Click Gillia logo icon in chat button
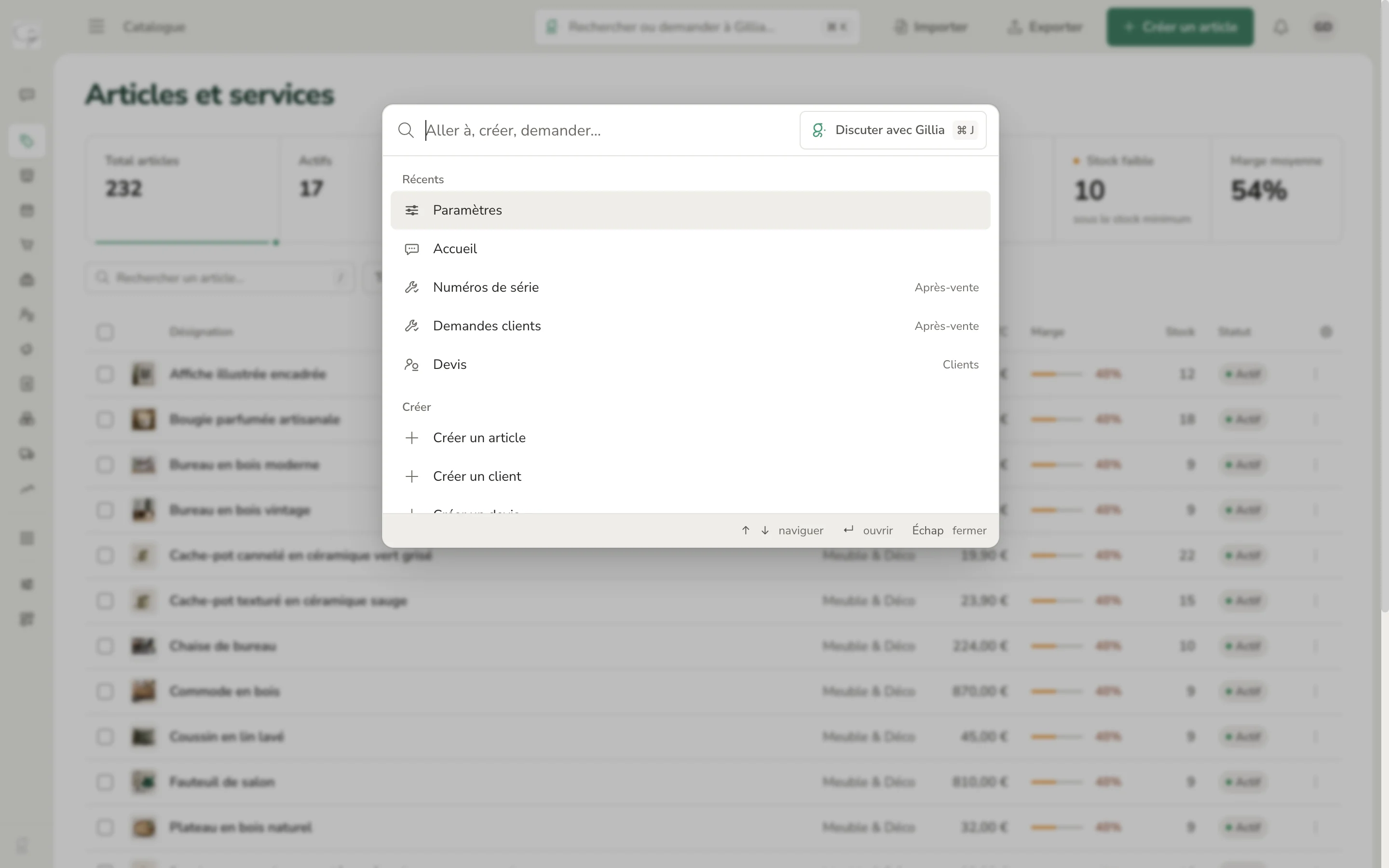 [x=819, y=130]
